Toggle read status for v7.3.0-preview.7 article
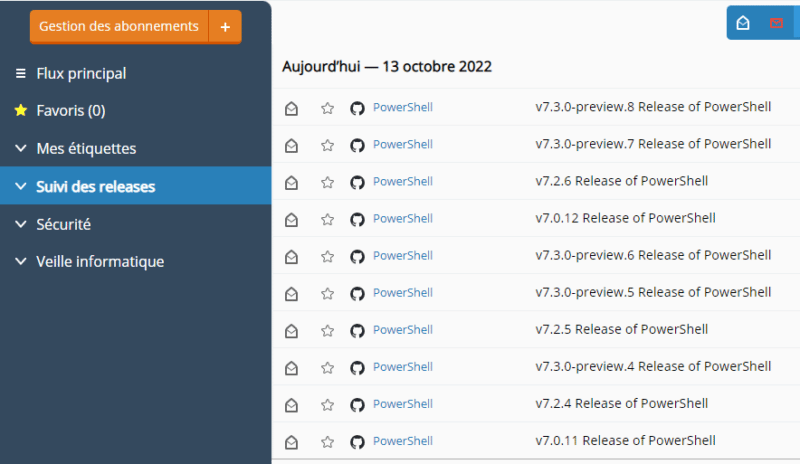Screen dimensions: 800x464 coord(291,145)
